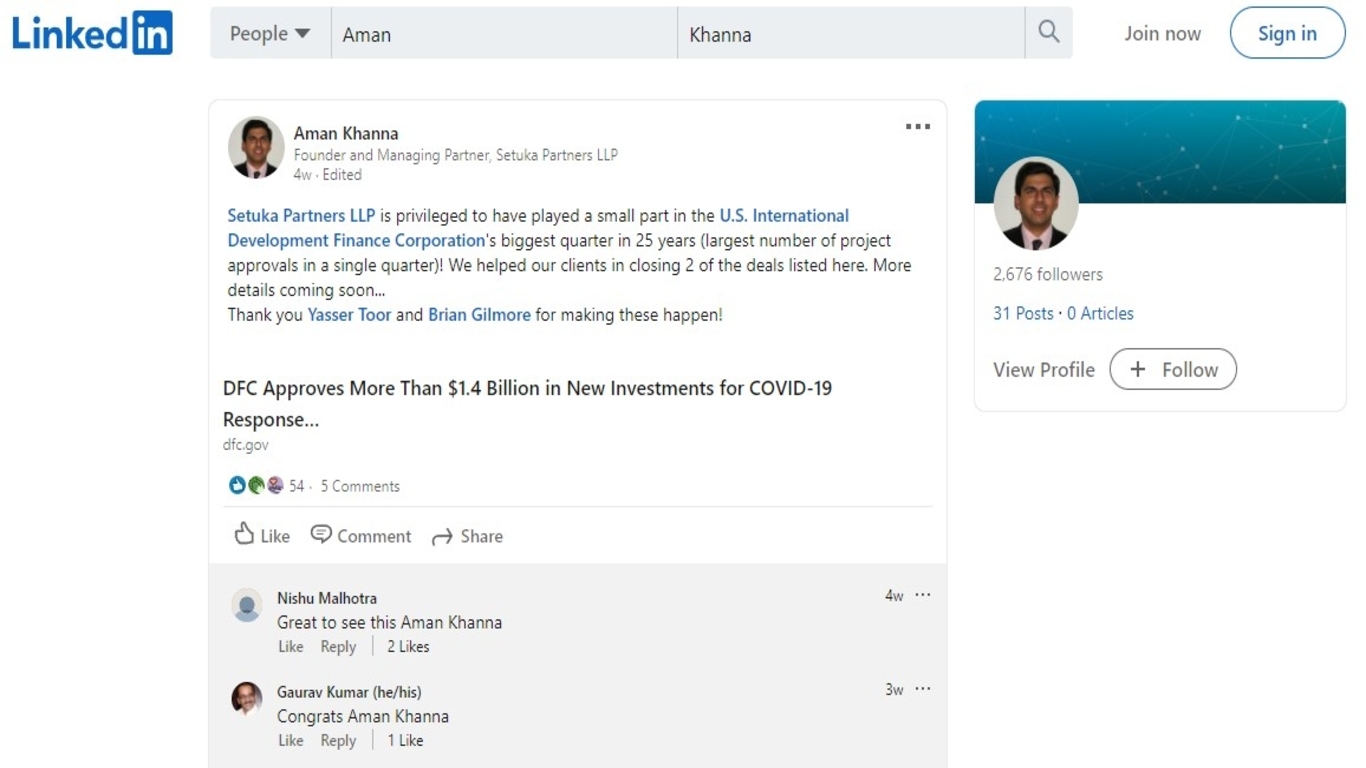Open the 31 Posts link
The width and height of the screenshot is (1366, 768).
(1023, 313)
